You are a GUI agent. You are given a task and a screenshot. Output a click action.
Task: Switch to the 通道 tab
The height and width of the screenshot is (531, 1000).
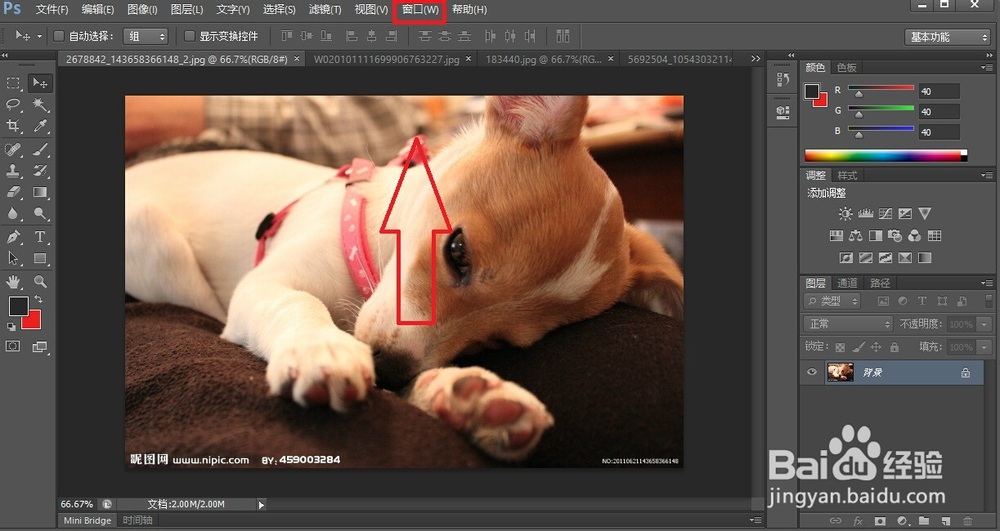[x=848, y=283]
